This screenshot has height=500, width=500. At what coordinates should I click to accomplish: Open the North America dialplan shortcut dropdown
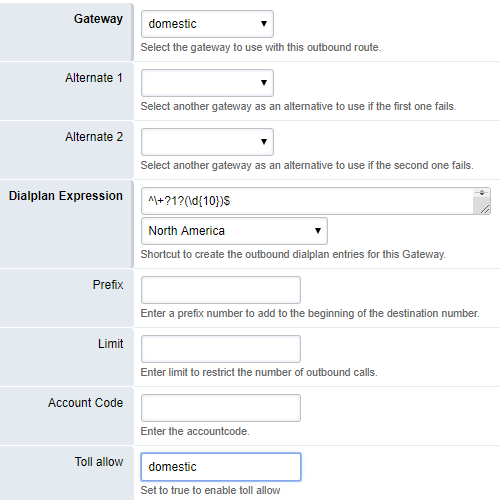(234, 231)
